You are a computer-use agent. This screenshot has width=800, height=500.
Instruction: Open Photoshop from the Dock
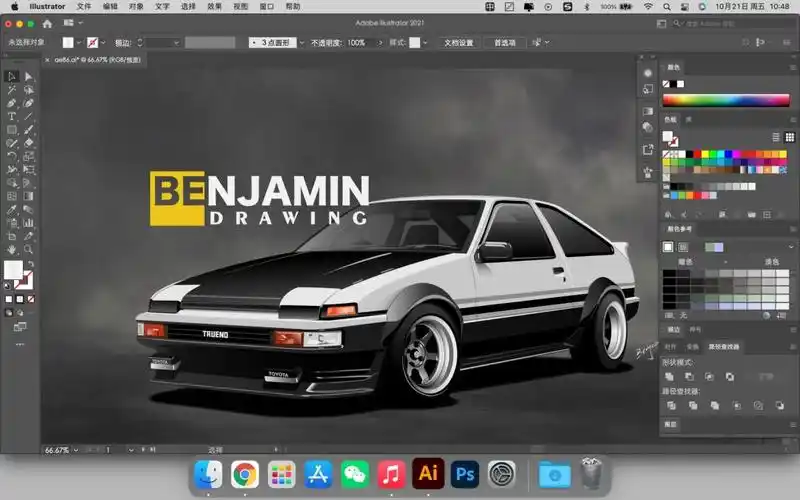click(x=464, y=473)
